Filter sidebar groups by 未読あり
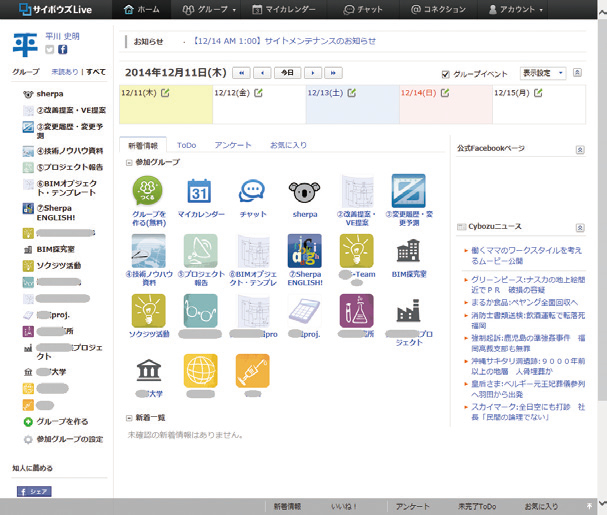 65,72
